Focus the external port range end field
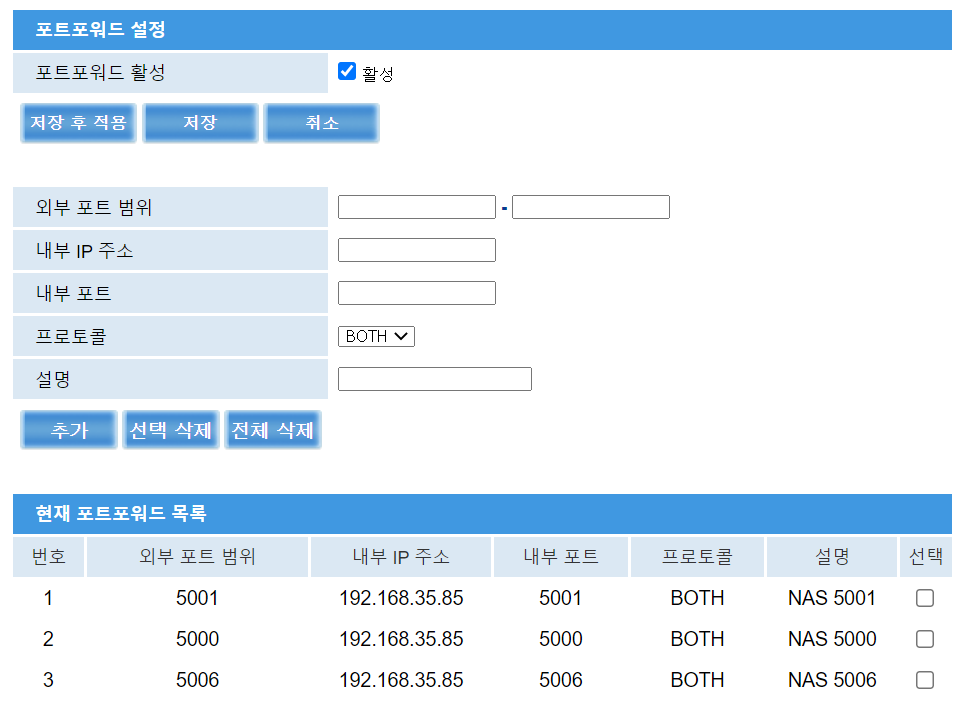Image resolution: width=975 pixels, height=723 pixels. tap(590, 207)
